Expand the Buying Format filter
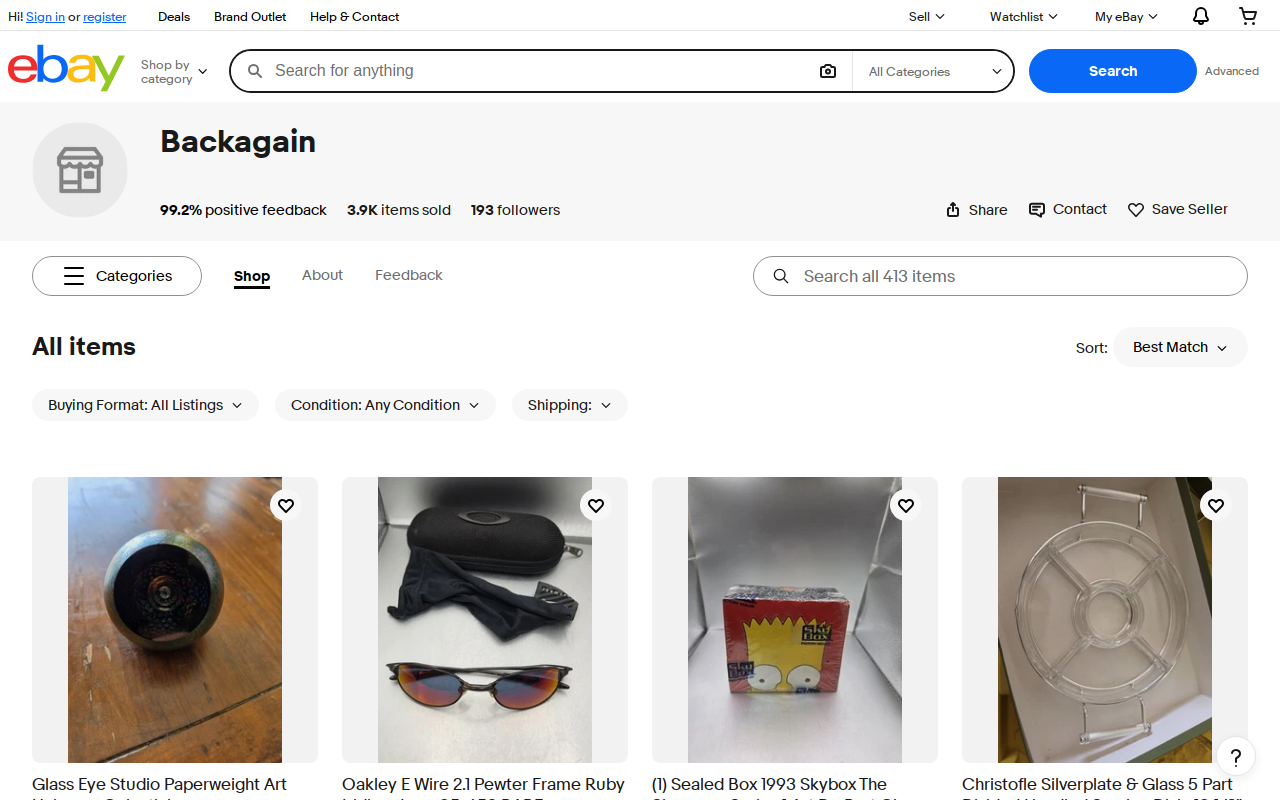 click(x=145, y=405)
